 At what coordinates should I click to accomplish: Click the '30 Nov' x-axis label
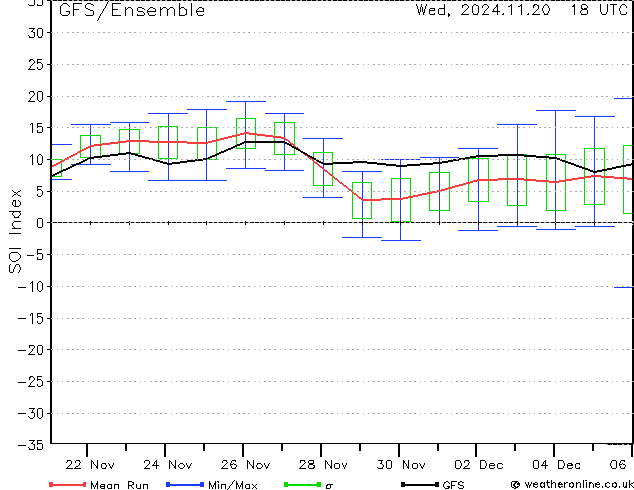click(401, 465)
